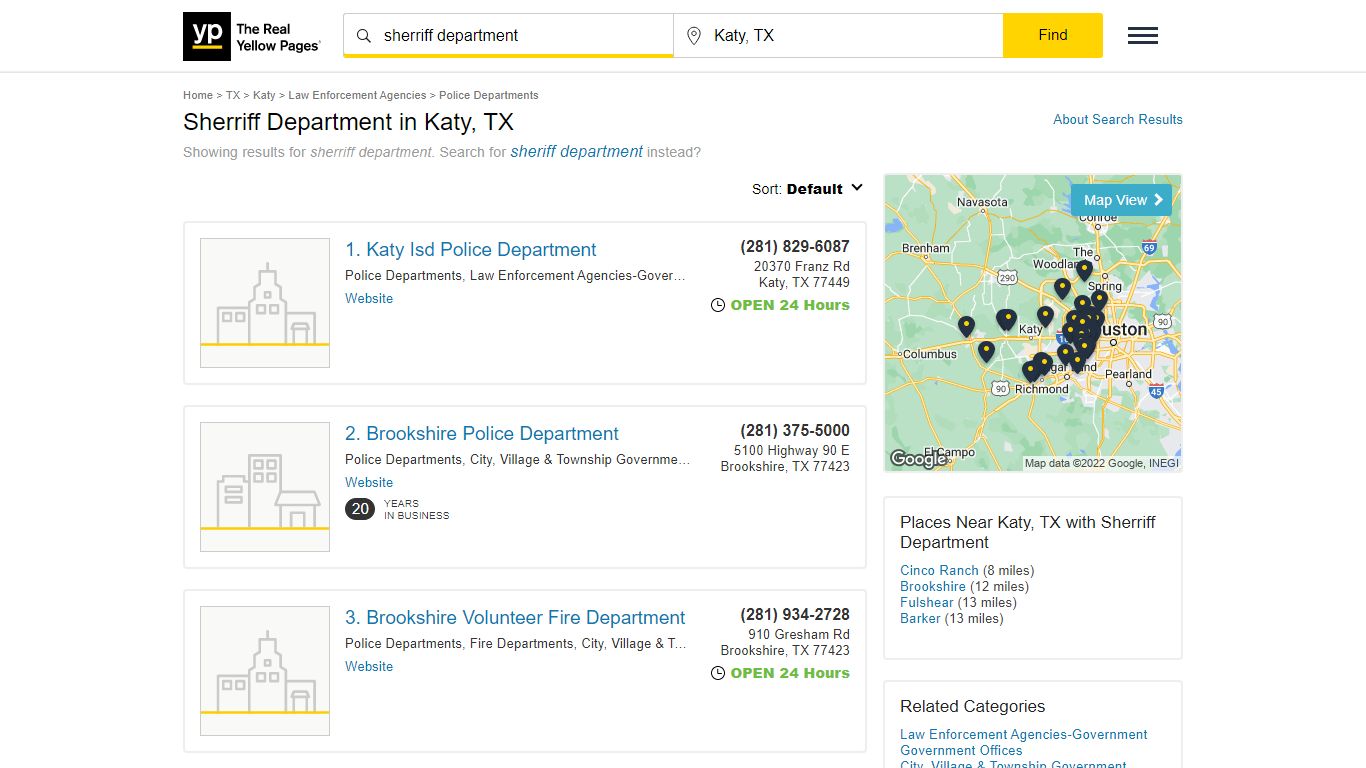This screenshot has height=768, width=1366.
Task: Click address 5100 Highway 90 E
Action: point(792,450)
